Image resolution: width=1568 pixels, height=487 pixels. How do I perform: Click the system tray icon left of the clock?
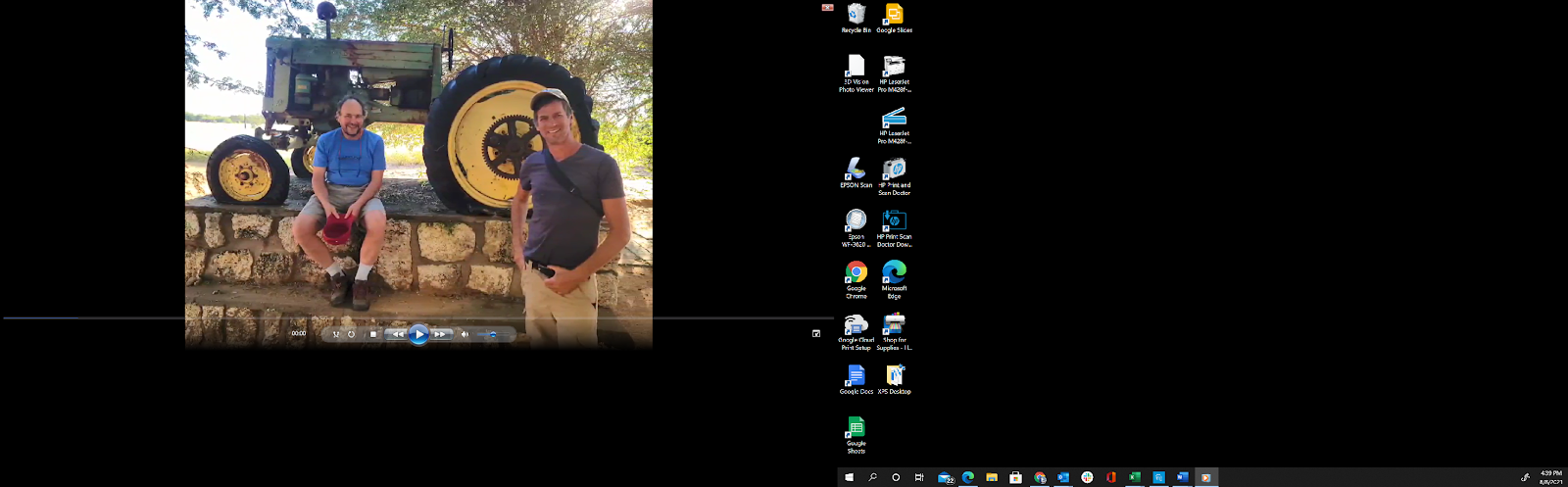[x=1525, y=477]
